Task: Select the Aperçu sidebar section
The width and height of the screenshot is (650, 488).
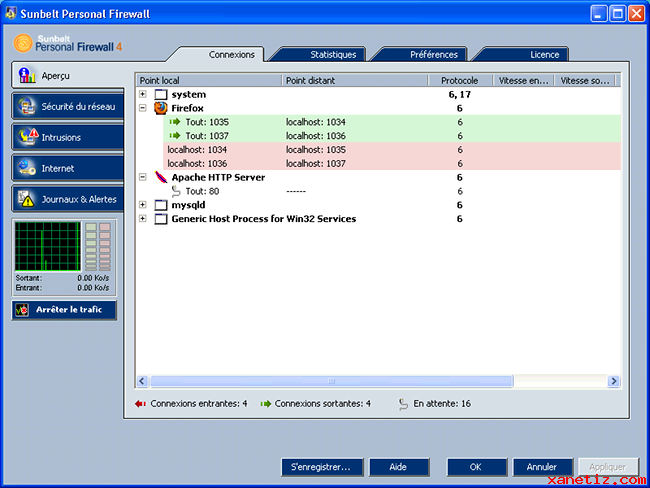Action: 68,75
